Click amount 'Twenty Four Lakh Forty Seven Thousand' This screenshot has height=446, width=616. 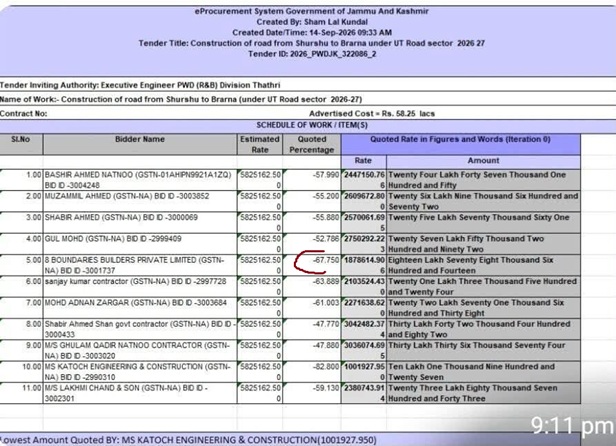coord(483,180)
